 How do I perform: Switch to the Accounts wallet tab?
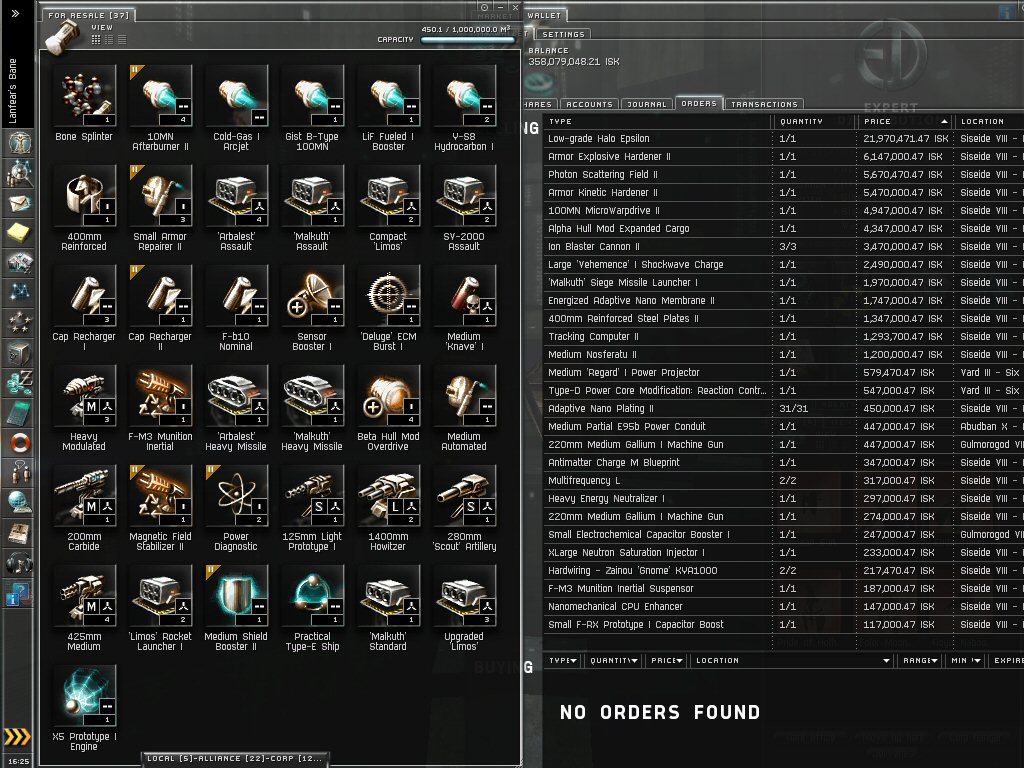click(589, 104)
